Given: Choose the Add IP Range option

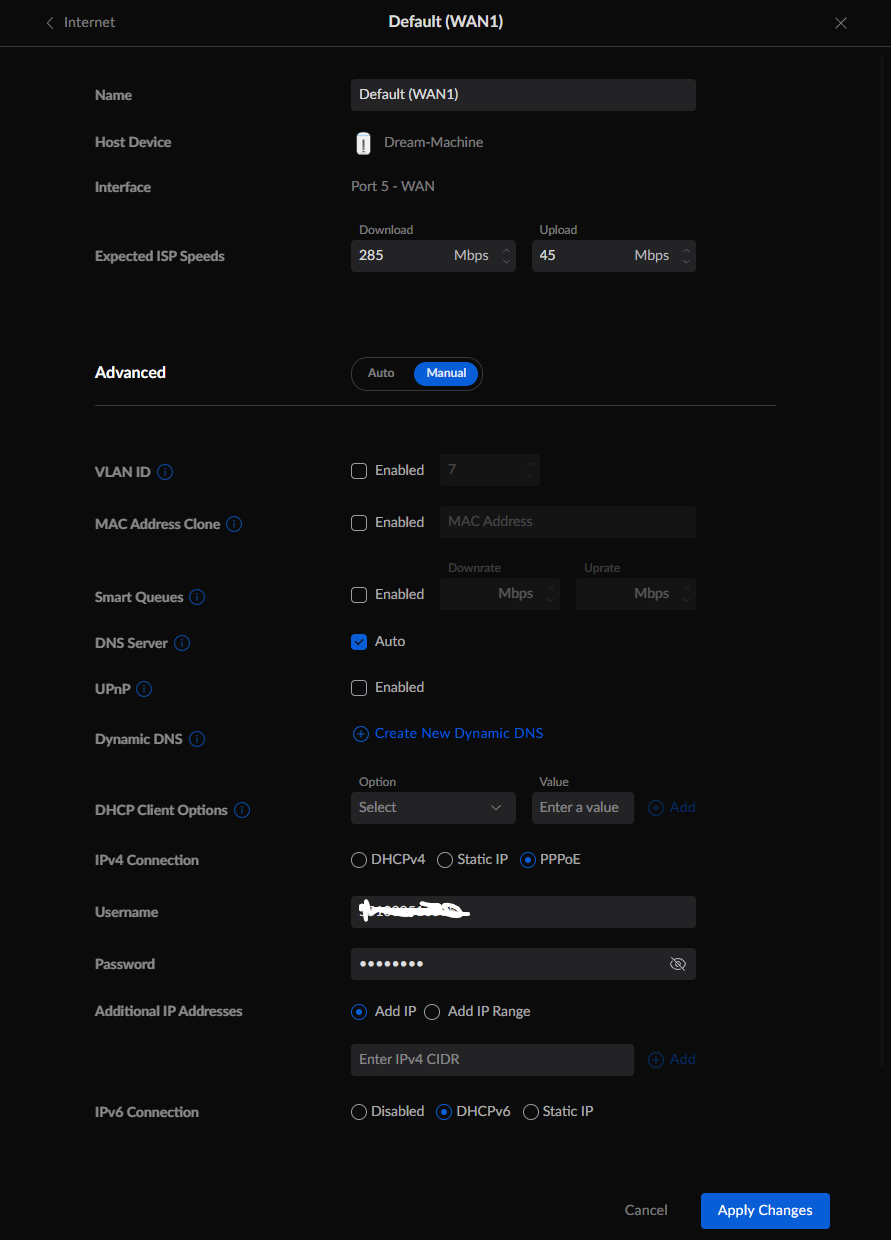Looking at the screenshot, I should (x=432, y=1012).
